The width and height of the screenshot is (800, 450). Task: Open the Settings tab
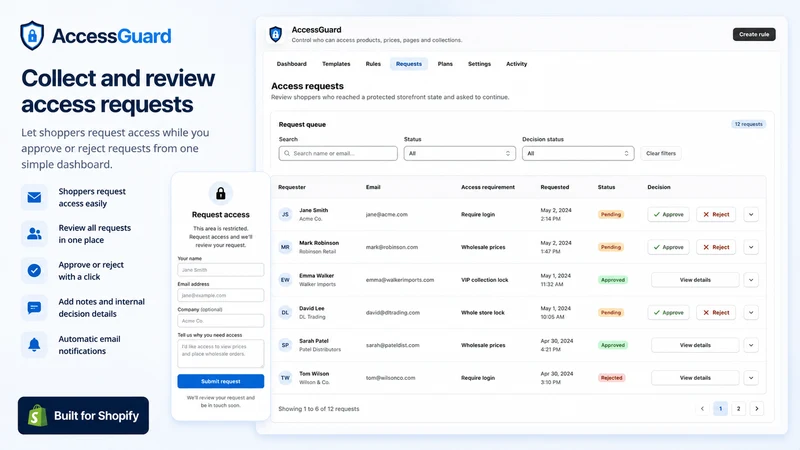(x=479, y=64)
